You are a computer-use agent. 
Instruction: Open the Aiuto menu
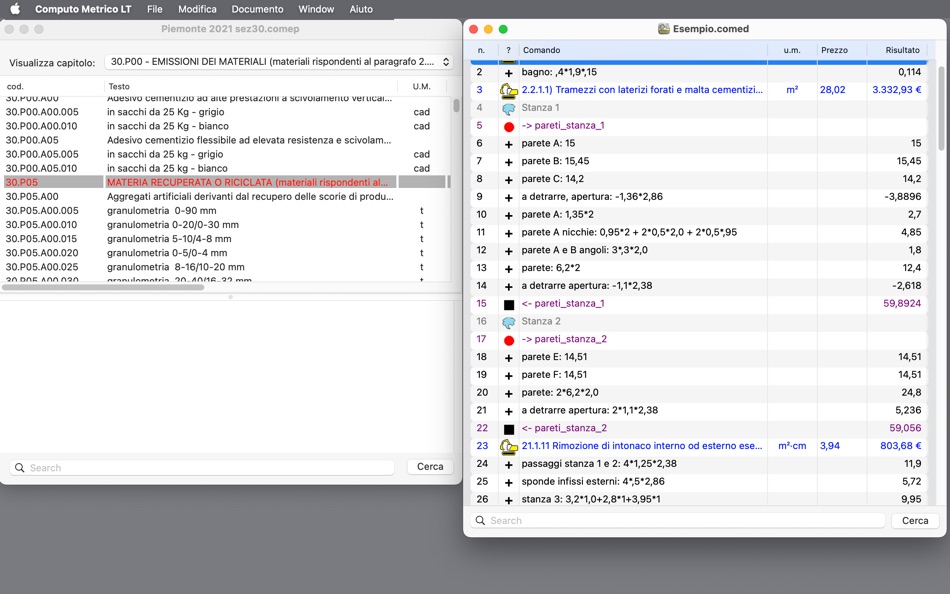pyautogui.click(x=361, y=8)
